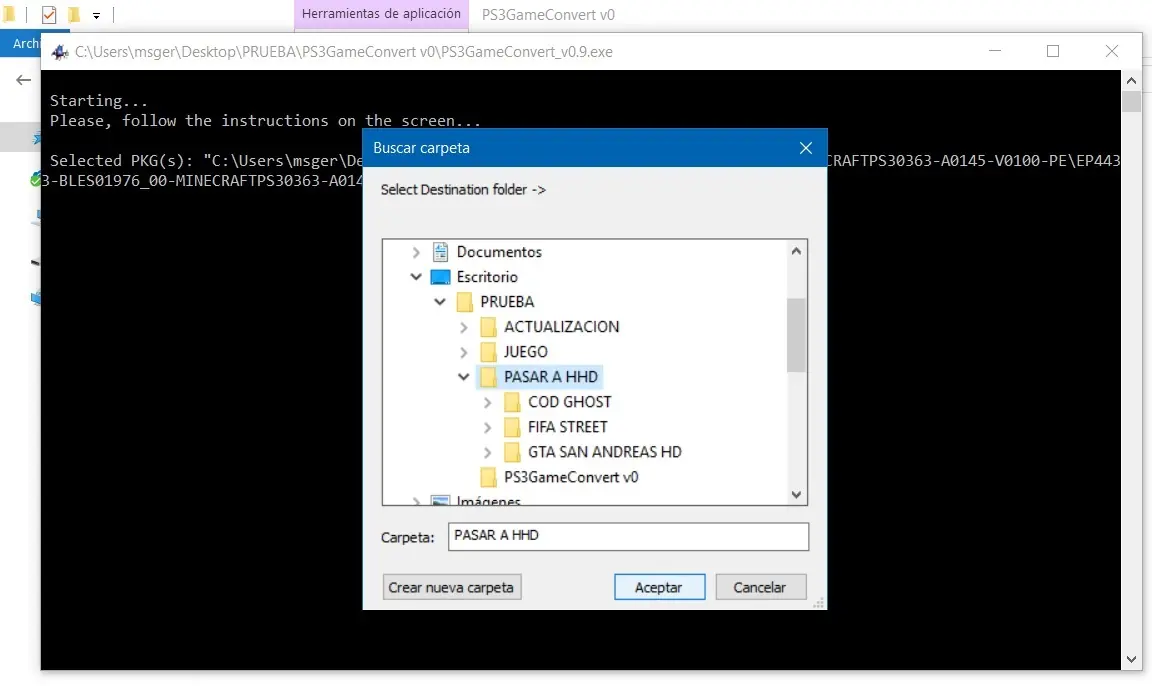Click the PASAR A HHD folder icon
Screen dimensions: 1152x686
(x=488, y=377)
